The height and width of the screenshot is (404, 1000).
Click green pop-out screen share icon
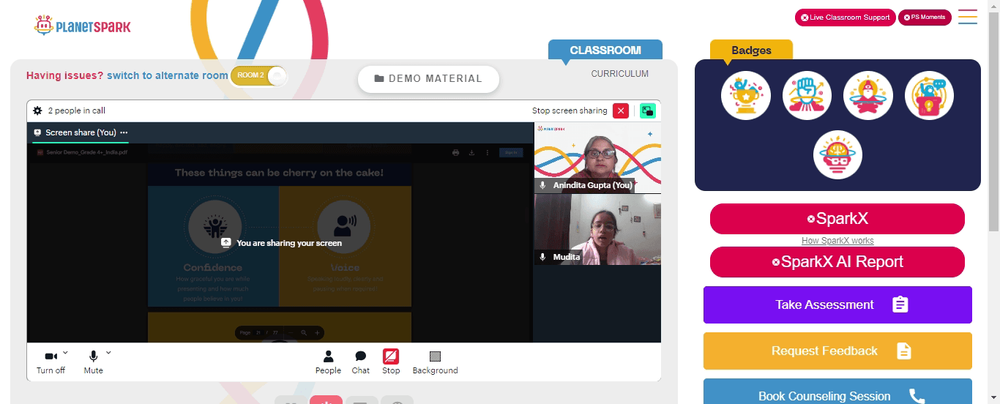pos(647,110)
